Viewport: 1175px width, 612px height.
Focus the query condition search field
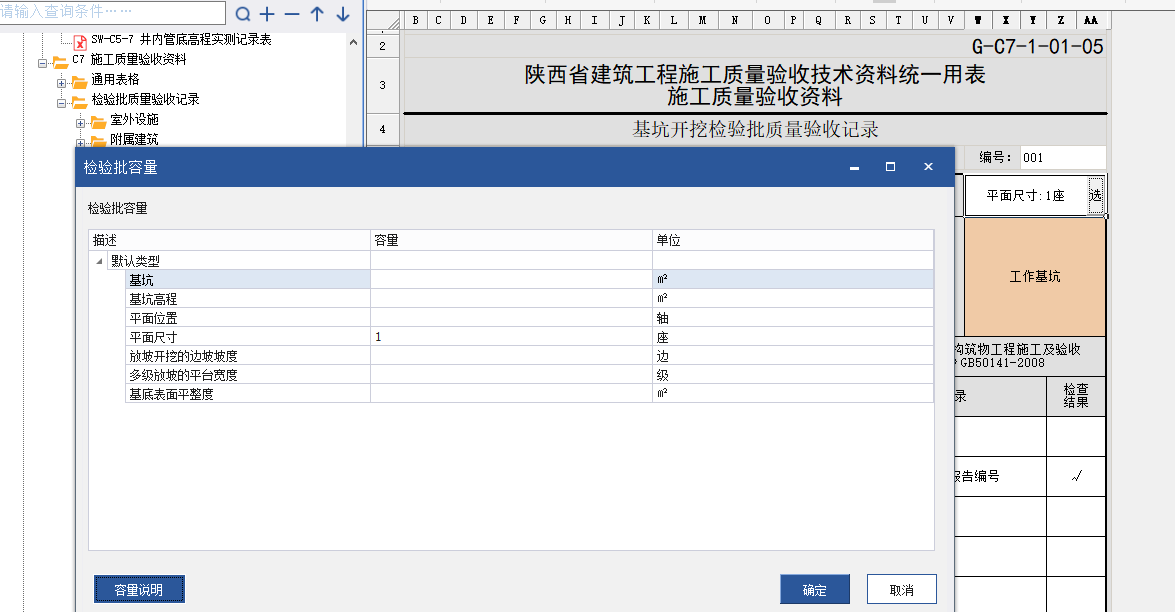(111, 12)
